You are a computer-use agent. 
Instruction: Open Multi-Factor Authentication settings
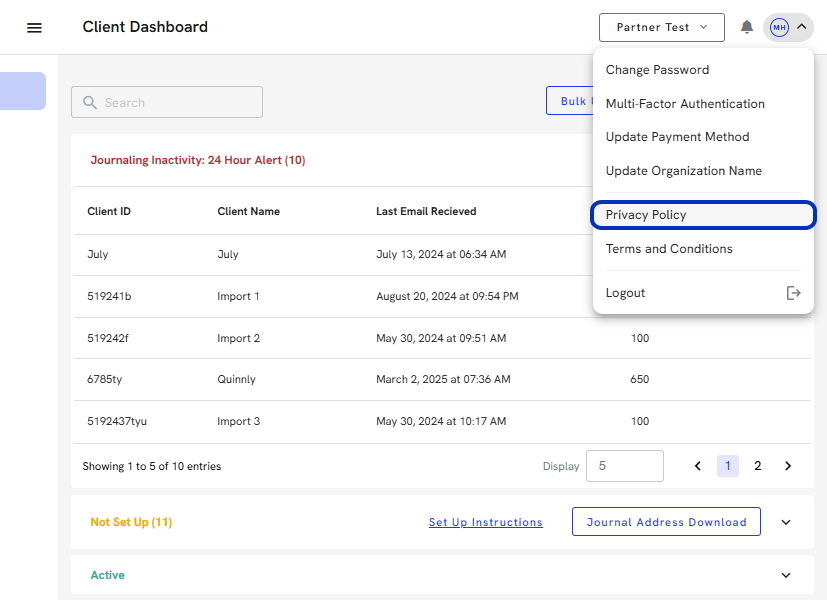click(x=685, y=104)
